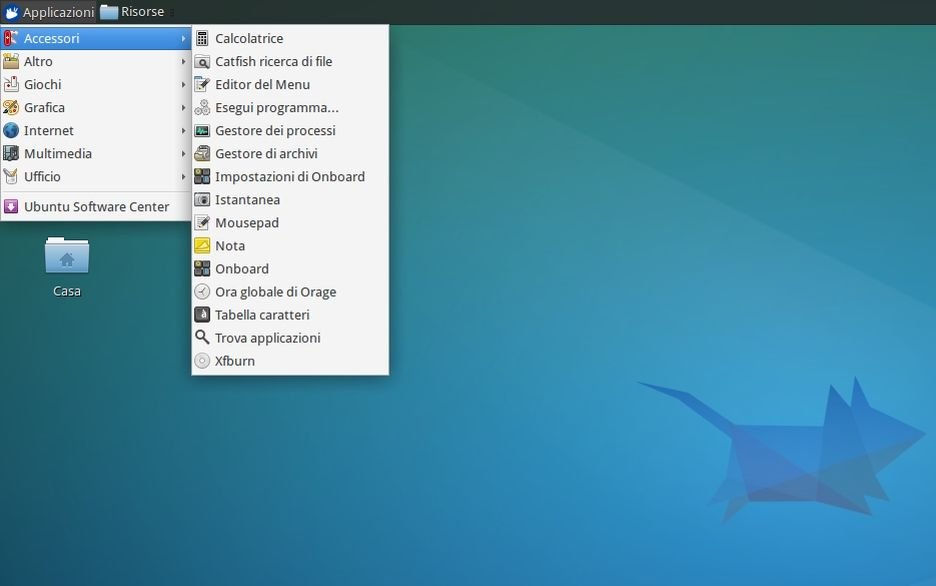Open Editor del Menu entry
This screenshot has width=936, height=586.
tap(262, 84)
